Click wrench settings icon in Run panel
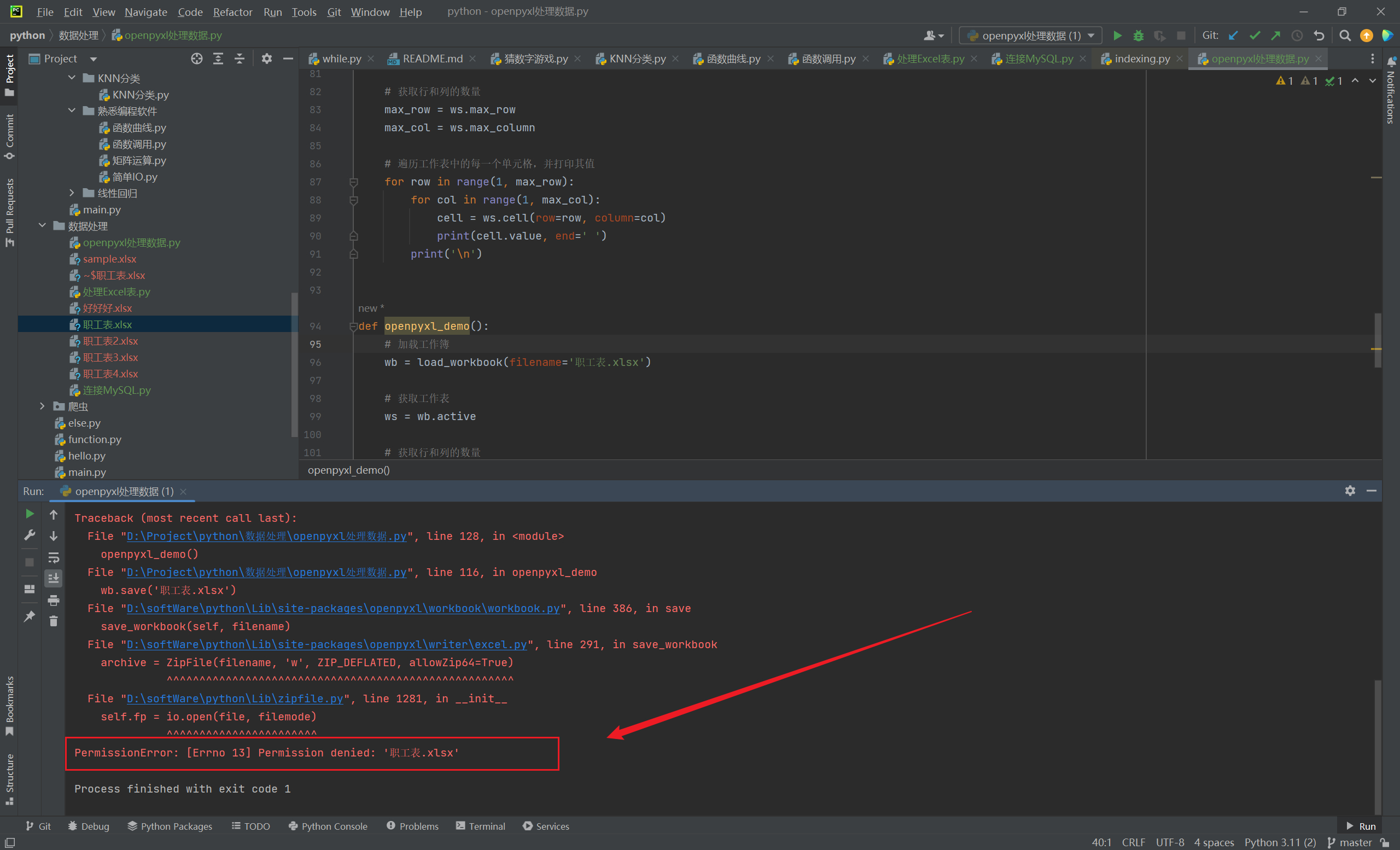Viewport: 1400px width, 850px height. click(30, 535)
